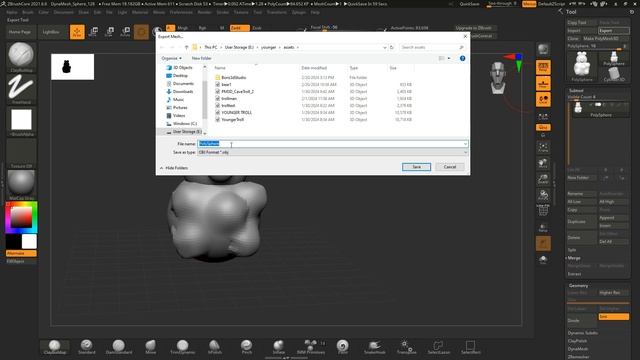The width and height of the screenshot is (640, 360).
Task: Click the camera head orientation gizmo
Action: tap(498, 78)
